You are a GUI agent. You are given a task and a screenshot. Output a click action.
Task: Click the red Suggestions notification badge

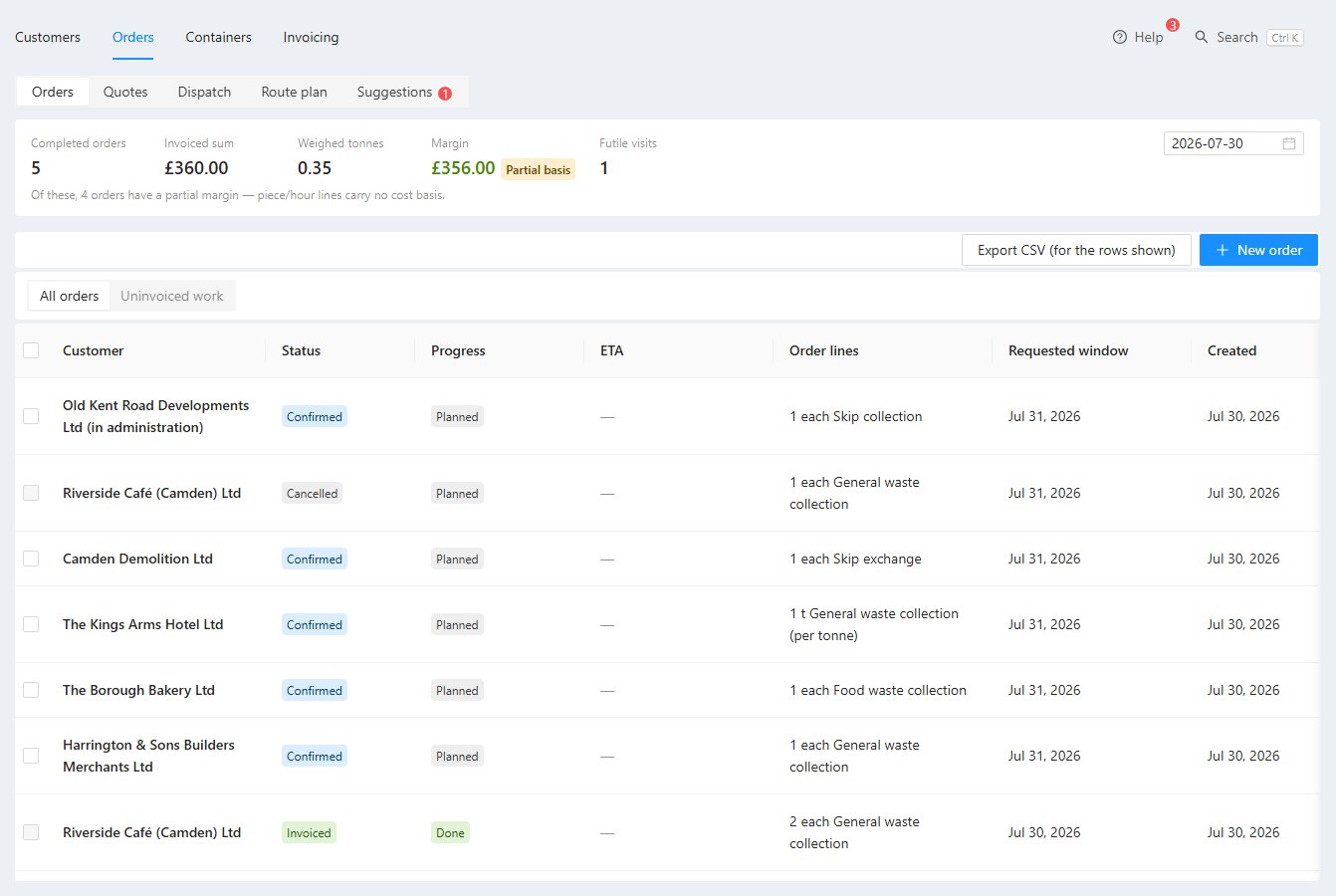point(445,94)
